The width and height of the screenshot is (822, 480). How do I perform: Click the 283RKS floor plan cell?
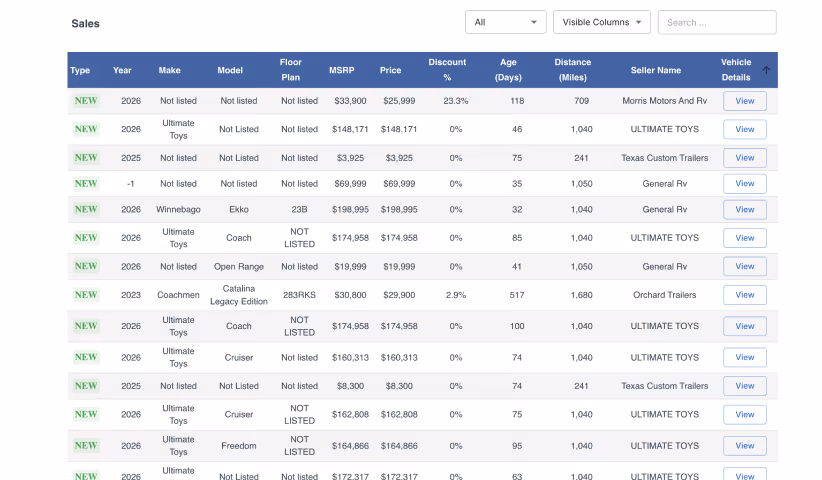[299, 295]
